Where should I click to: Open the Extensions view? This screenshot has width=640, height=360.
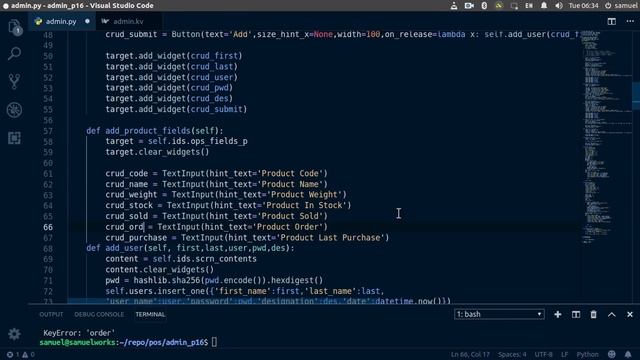pyautogui.click(x=14, y=138)
